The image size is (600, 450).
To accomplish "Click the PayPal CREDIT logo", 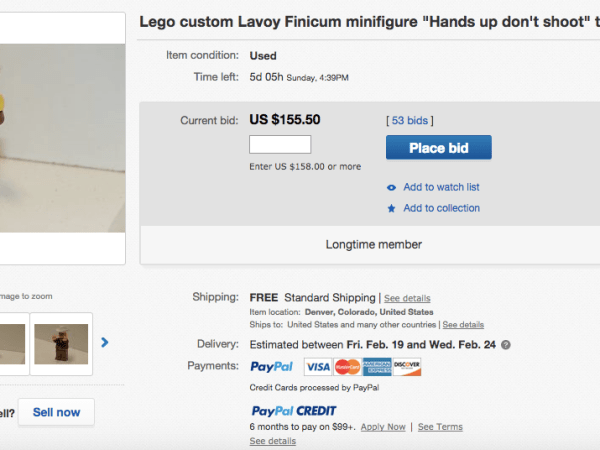I will [293, 410].
